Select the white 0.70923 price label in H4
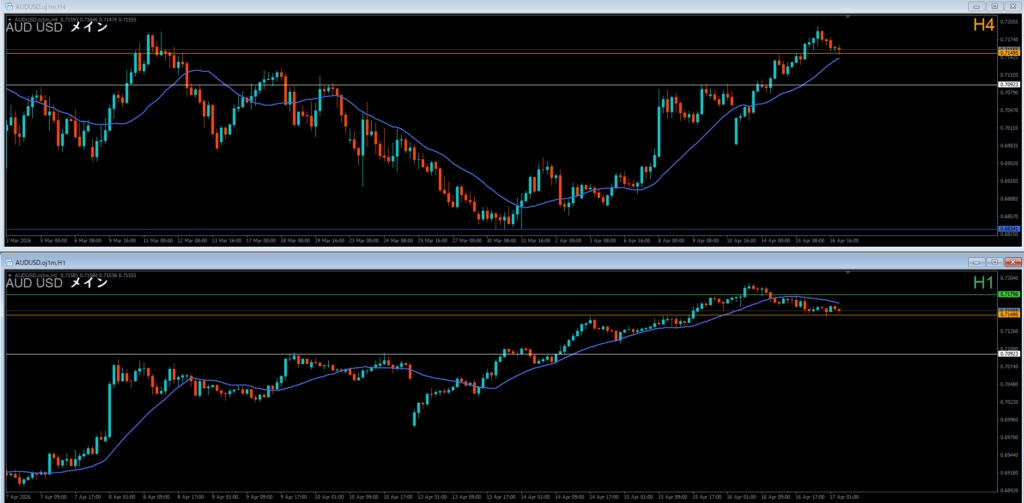This screenshot has width=1024, height=503. pyautogui.click(x=1008, y=85)
